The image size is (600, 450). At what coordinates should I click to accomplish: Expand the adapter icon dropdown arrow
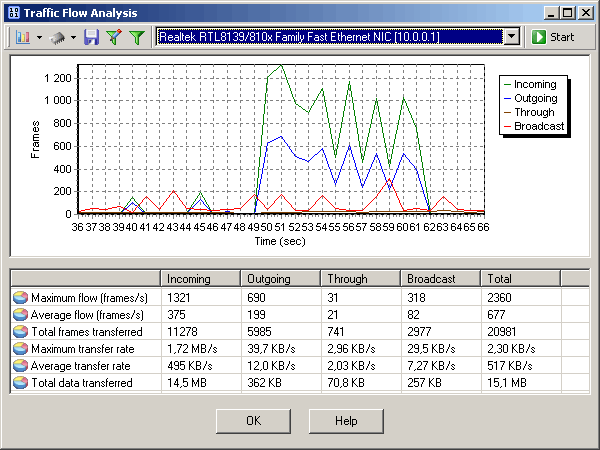tap(74, 37)
